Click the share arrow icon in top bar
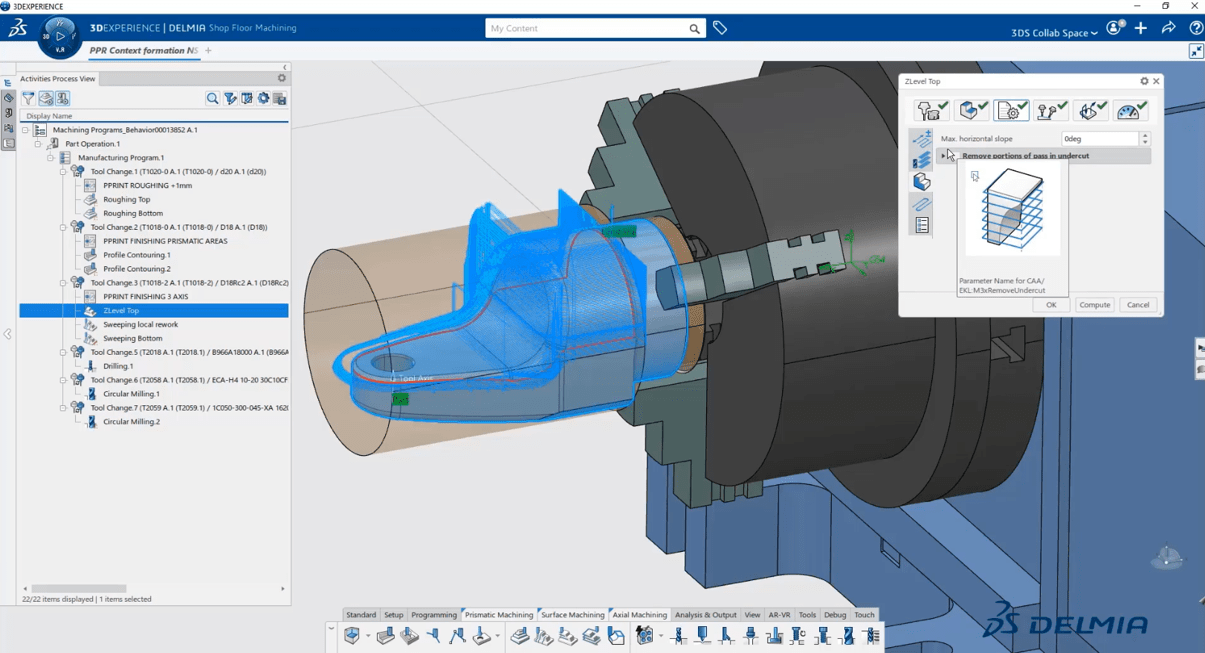 [x=1168, y=28]
